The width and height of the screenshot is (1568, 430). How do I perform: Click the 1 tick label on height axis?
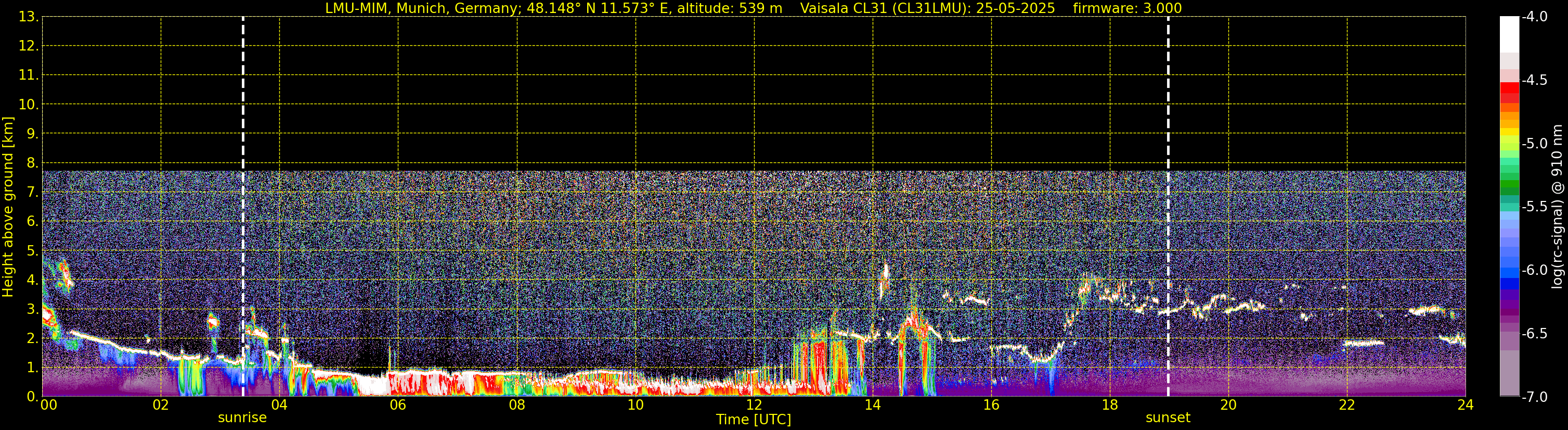pos(32,367)
